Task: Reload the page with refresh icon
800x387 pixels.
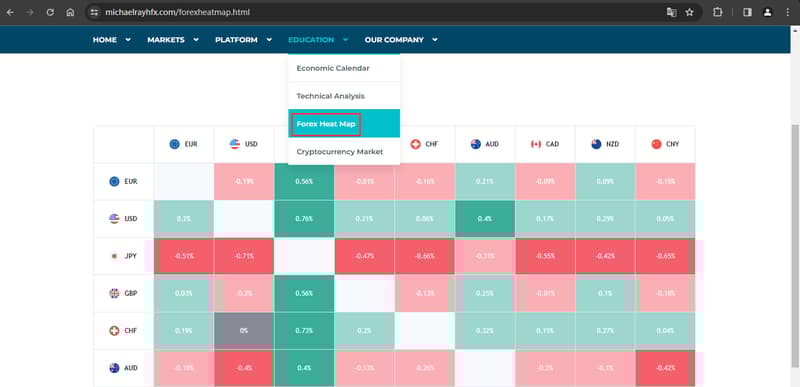Action: click(x=50, y=12)
